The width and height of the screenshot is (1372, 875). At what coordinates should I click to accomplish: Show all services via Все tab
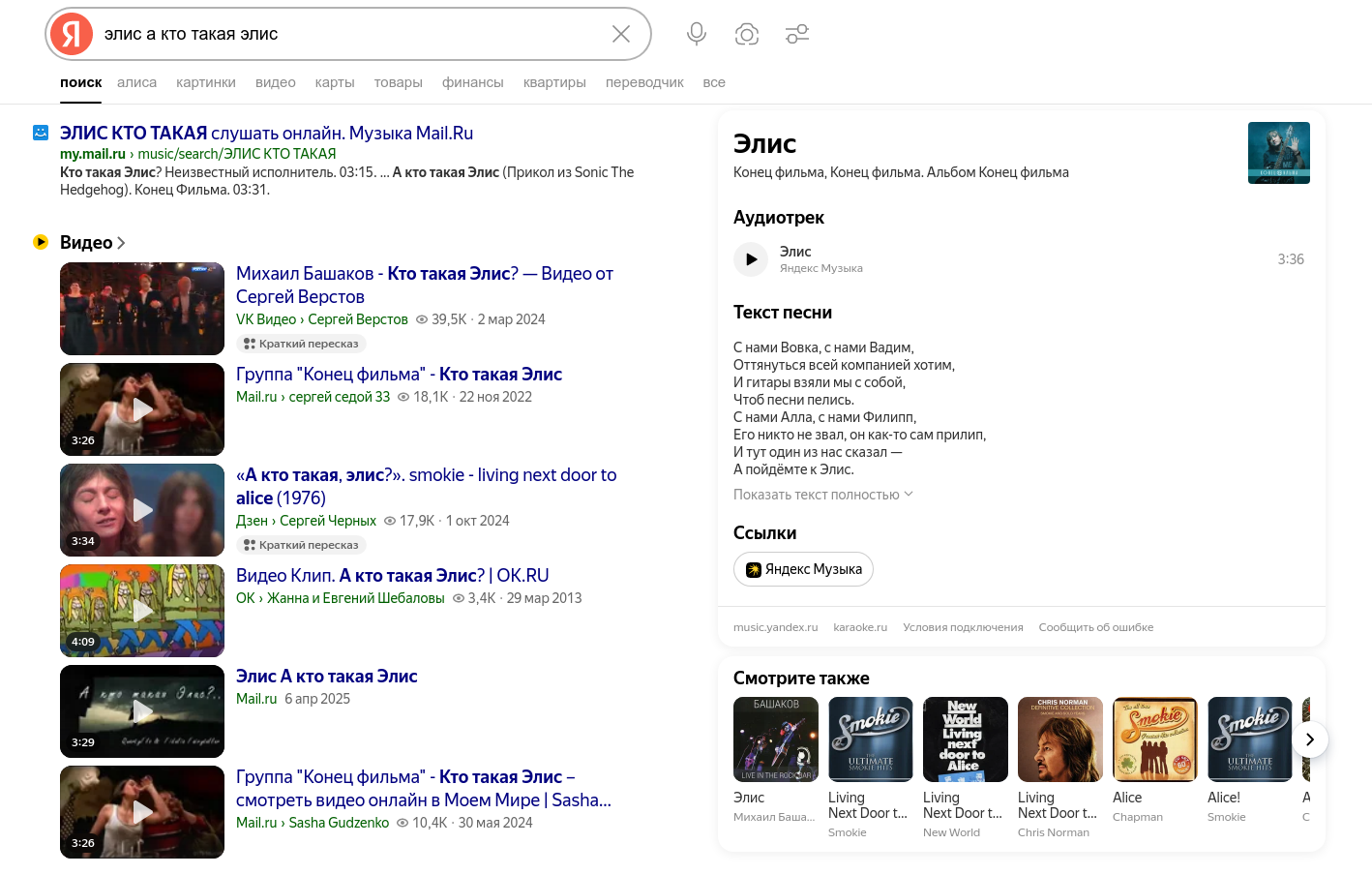coord(714,82)
